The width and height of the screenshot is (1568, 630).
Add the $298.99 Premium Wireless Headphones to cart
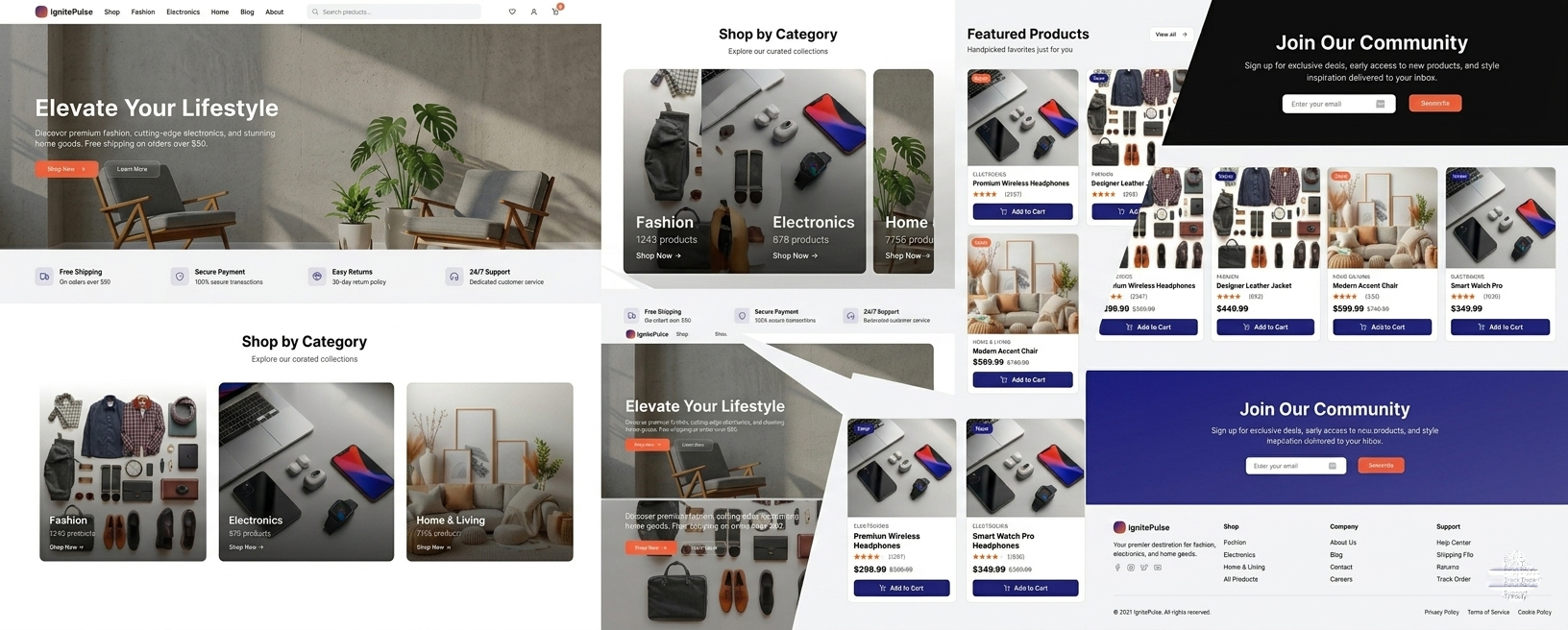[x=901, y=588]
